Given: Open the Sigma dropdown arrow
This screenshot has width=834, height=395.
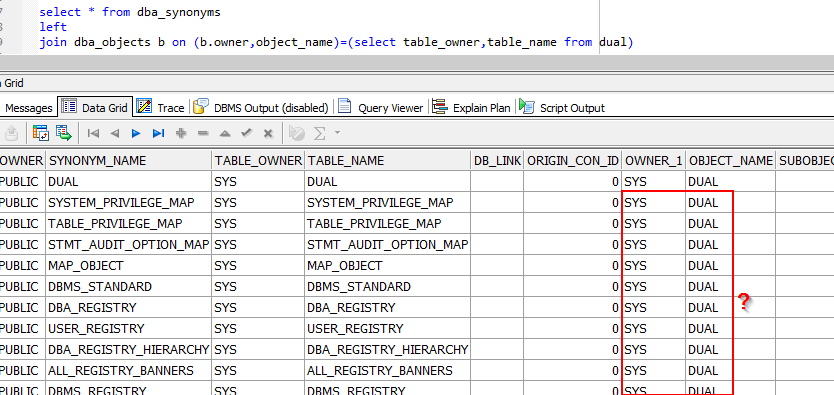Looking at the screenshot, I should (337, 133).
